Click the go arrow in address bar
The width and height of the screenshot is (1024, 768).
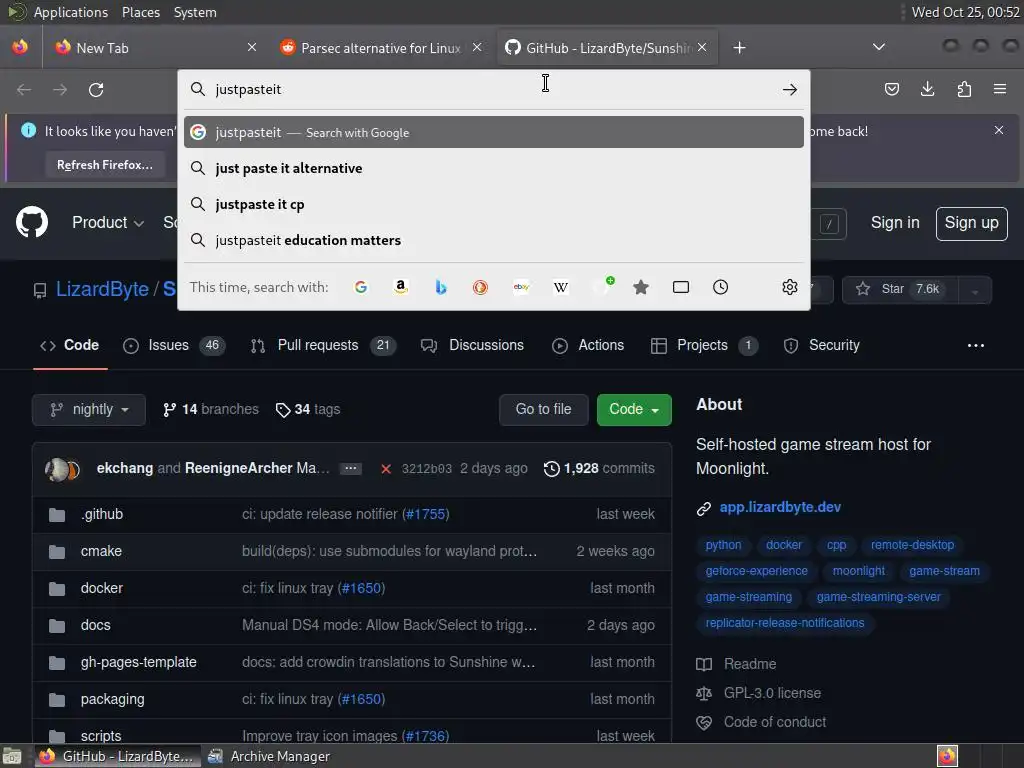point(790,89)
